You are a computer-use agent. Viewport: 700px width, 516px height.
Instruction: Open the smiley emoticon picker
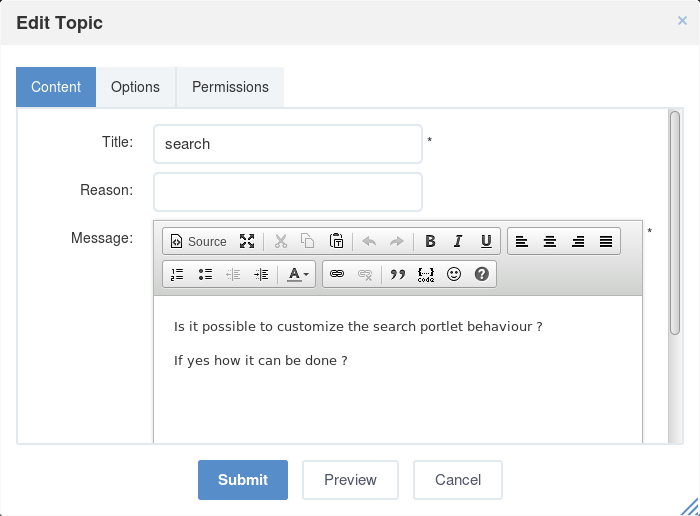(x=454, y=274)
